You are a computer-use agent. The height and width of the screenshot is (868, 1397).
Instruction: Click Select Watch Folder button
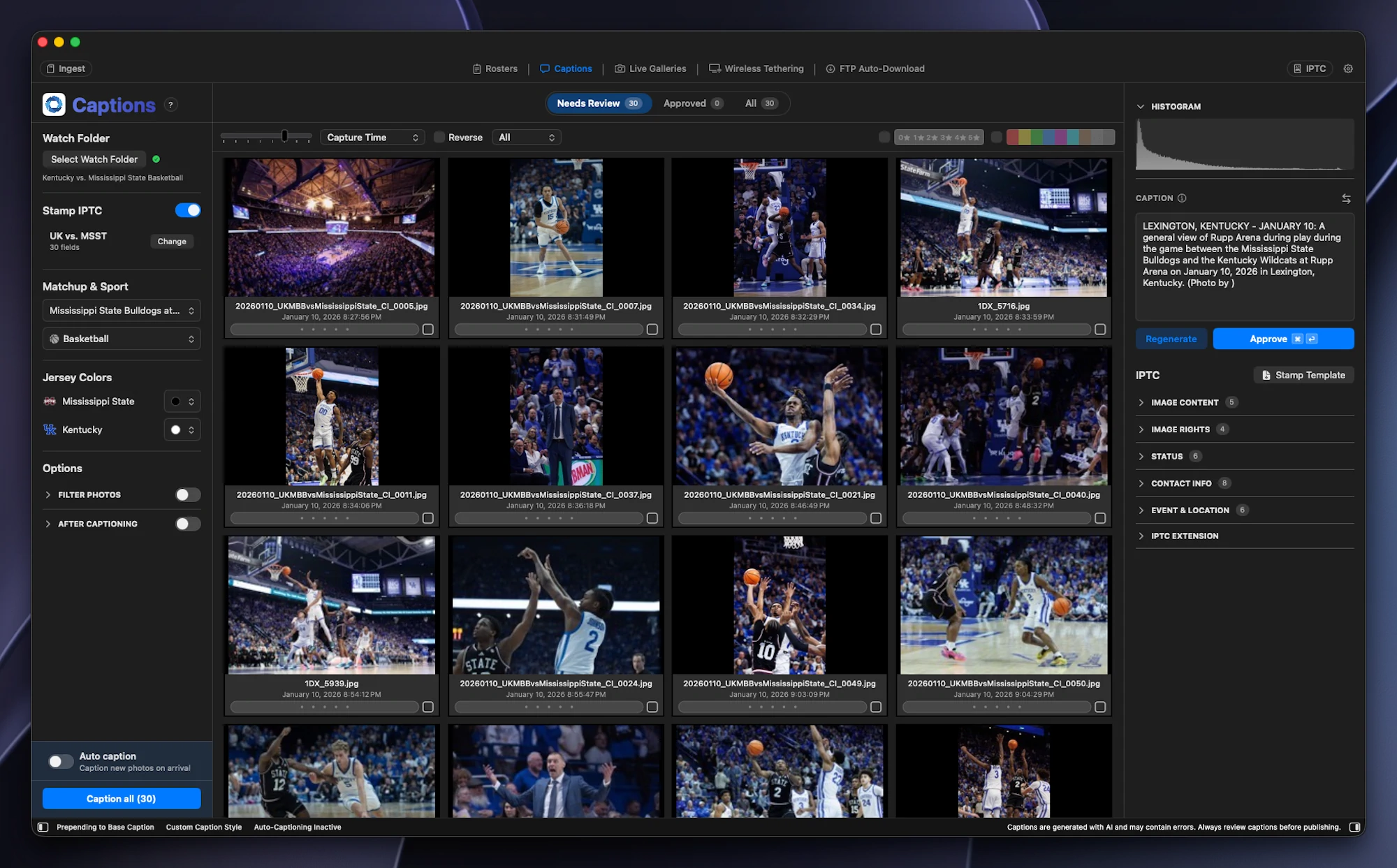[x=94, y=159]
